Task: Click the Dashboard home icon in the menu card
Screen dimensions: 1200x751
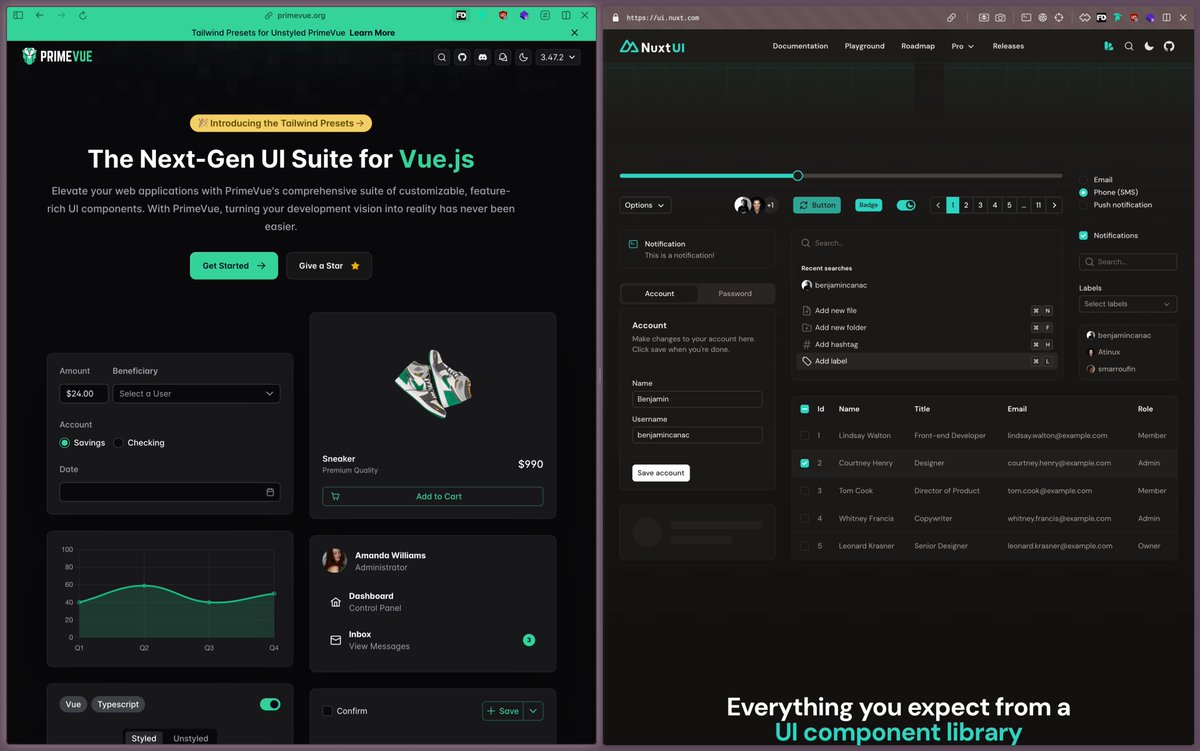Action: [x=335, y=602]
